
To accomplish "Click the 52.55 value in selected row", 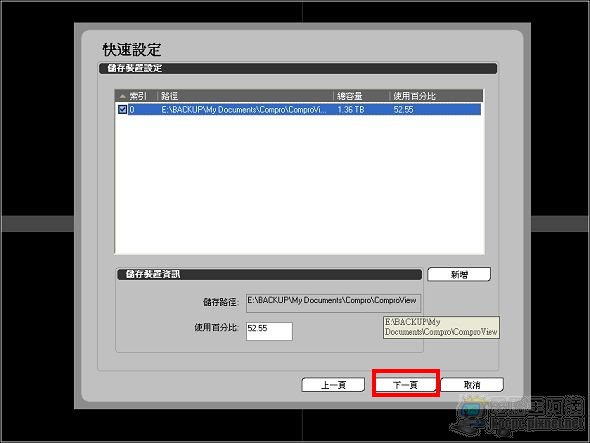I will coord(403,110).
